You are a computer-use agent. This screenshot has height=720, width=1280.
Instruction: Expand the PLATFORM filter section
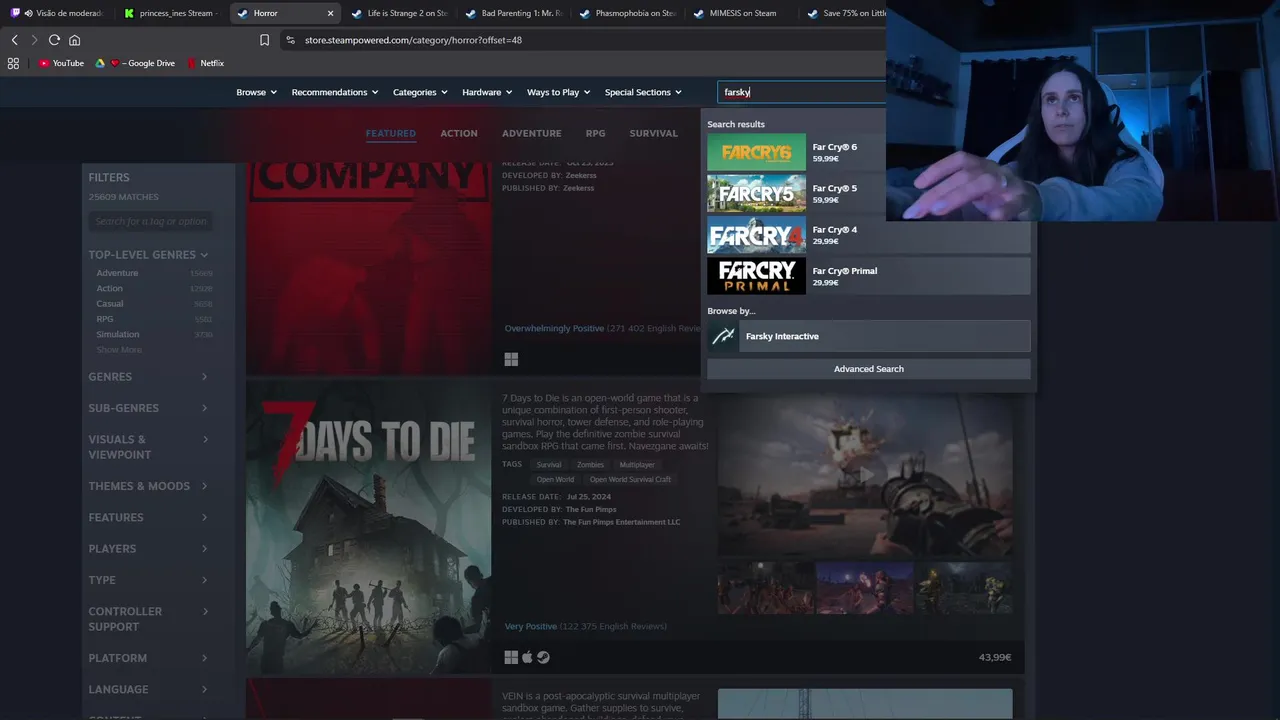(148, 658)
